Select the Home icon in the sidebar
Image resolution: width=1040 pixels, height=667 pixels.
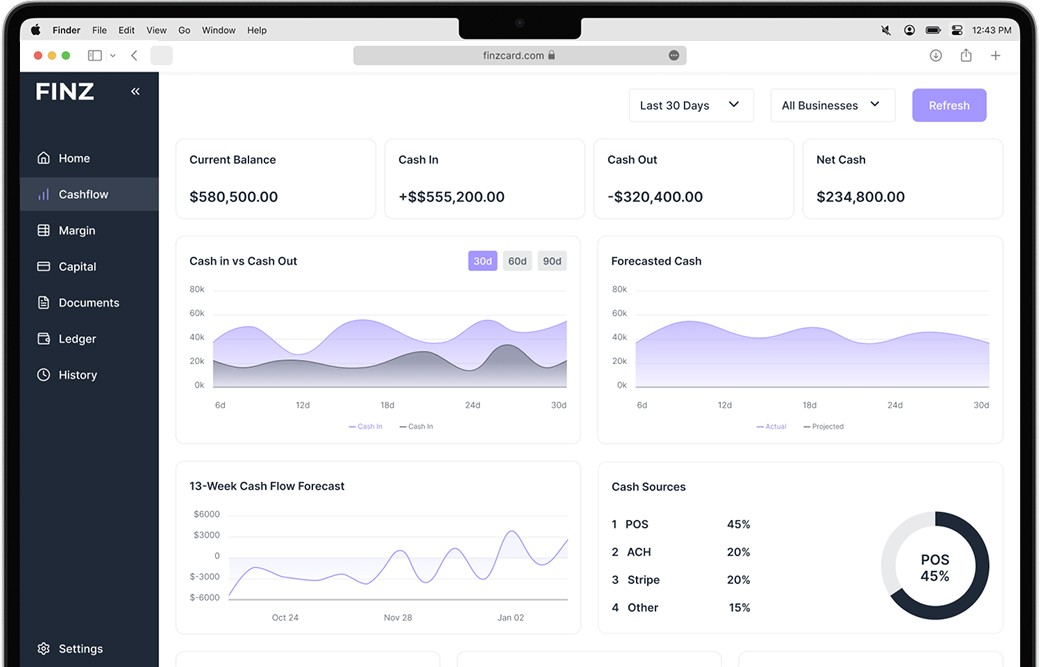(x=44, y=158)
